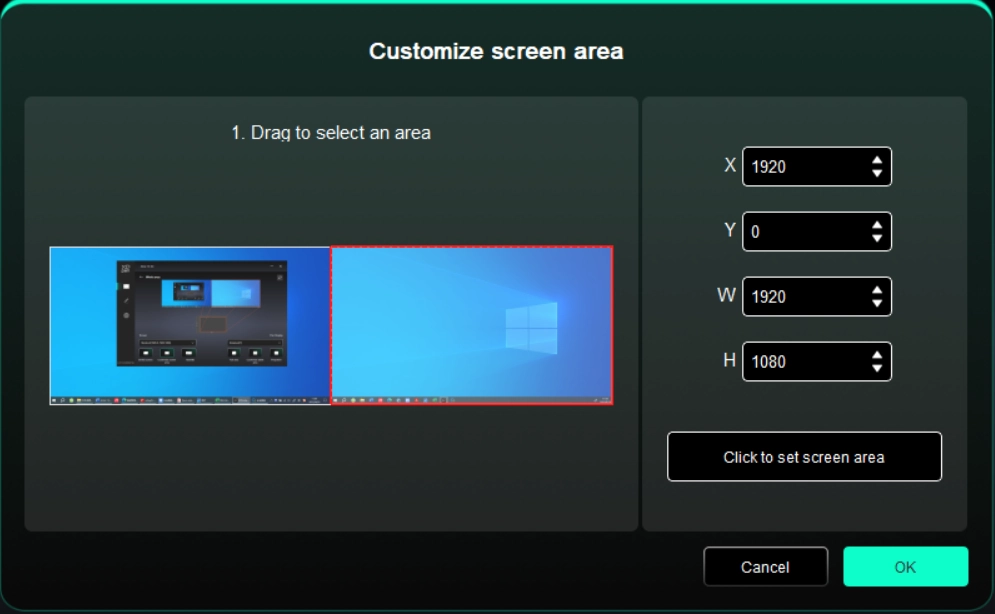Raise the W width using up arrow

coord(877,290)
